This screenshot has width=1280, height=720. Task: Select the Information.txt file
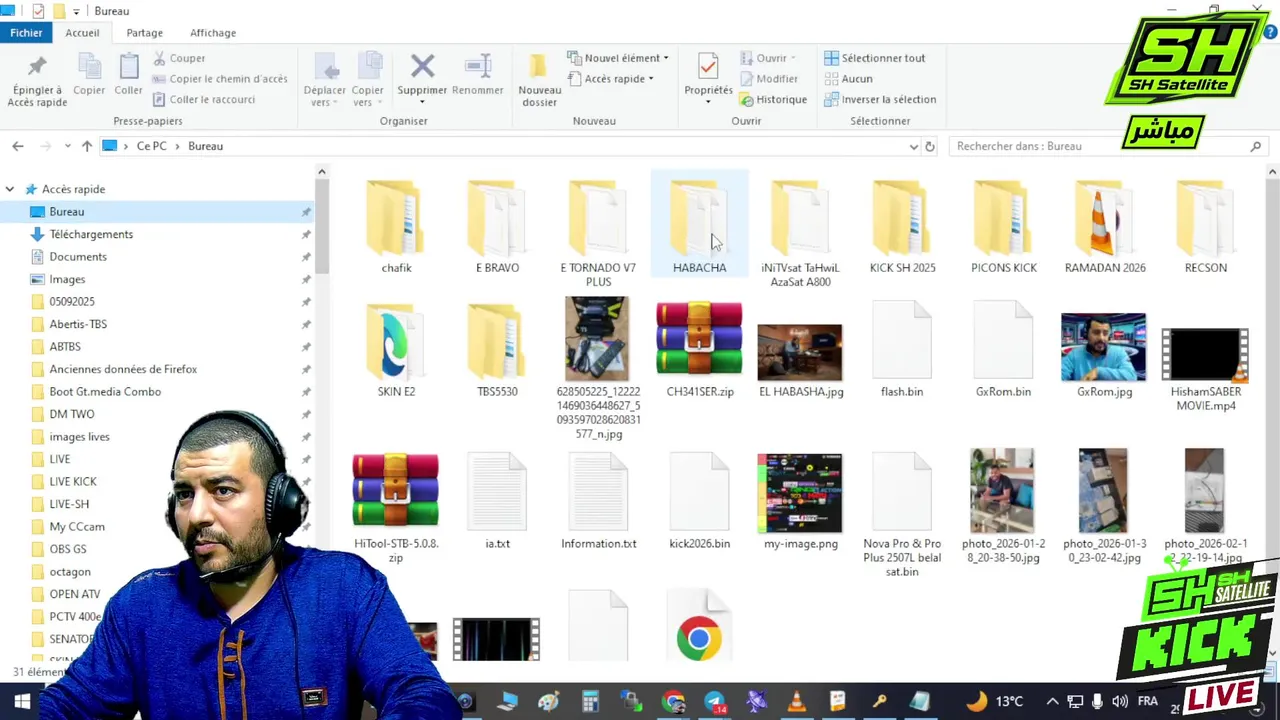point(598,502)
